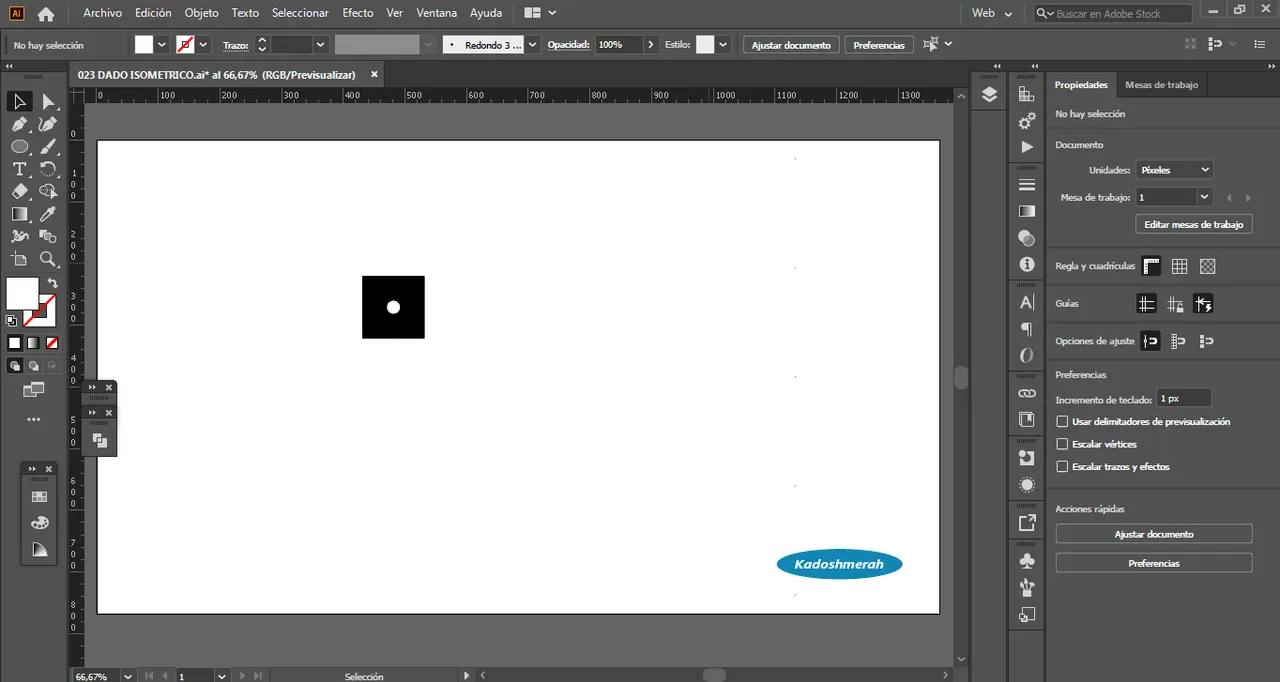Open the Layers panel icon
Screen dimensions: 1280x682
point(990,95)
